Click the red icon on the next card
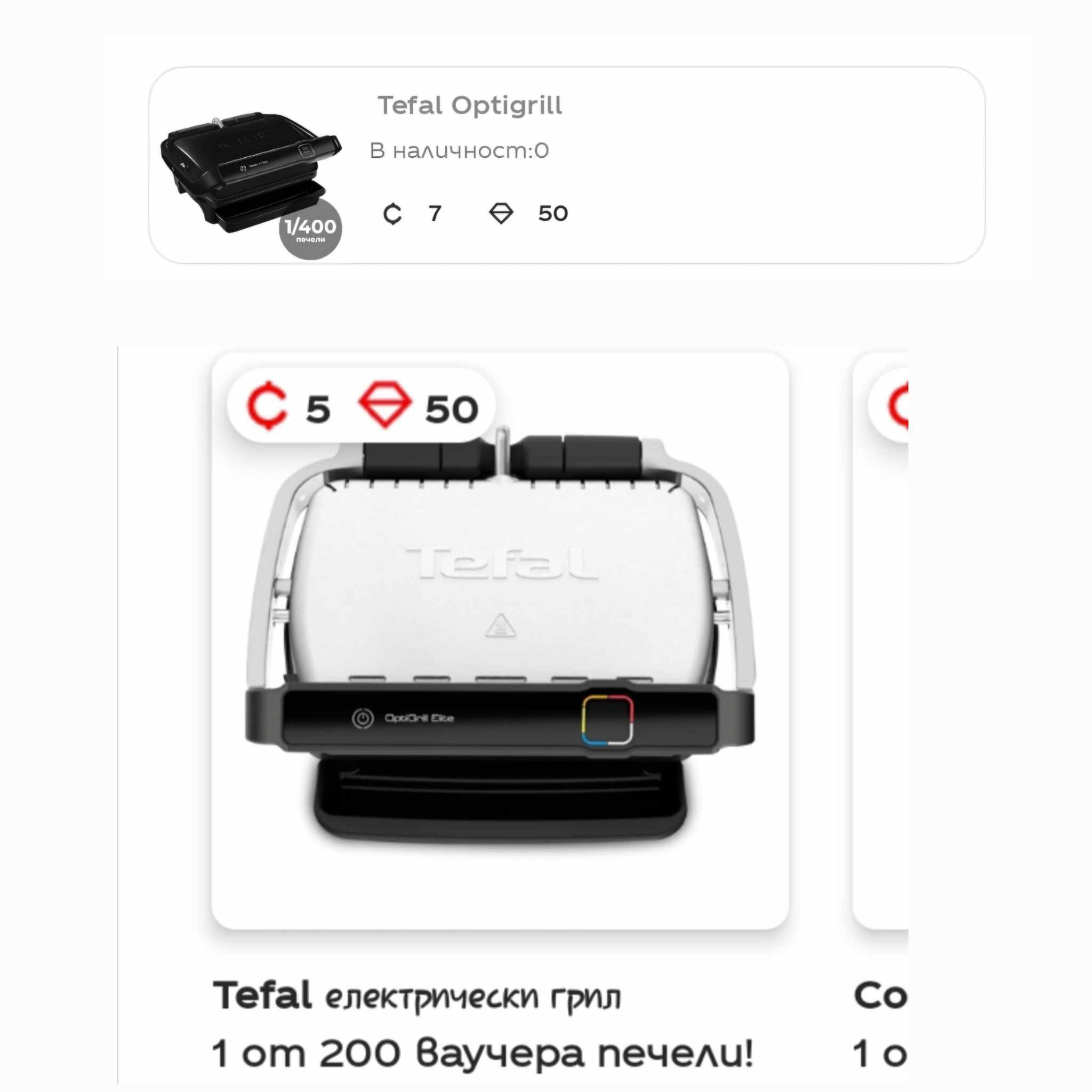This screenshot has width=1092, height=1092. point(898,405)
